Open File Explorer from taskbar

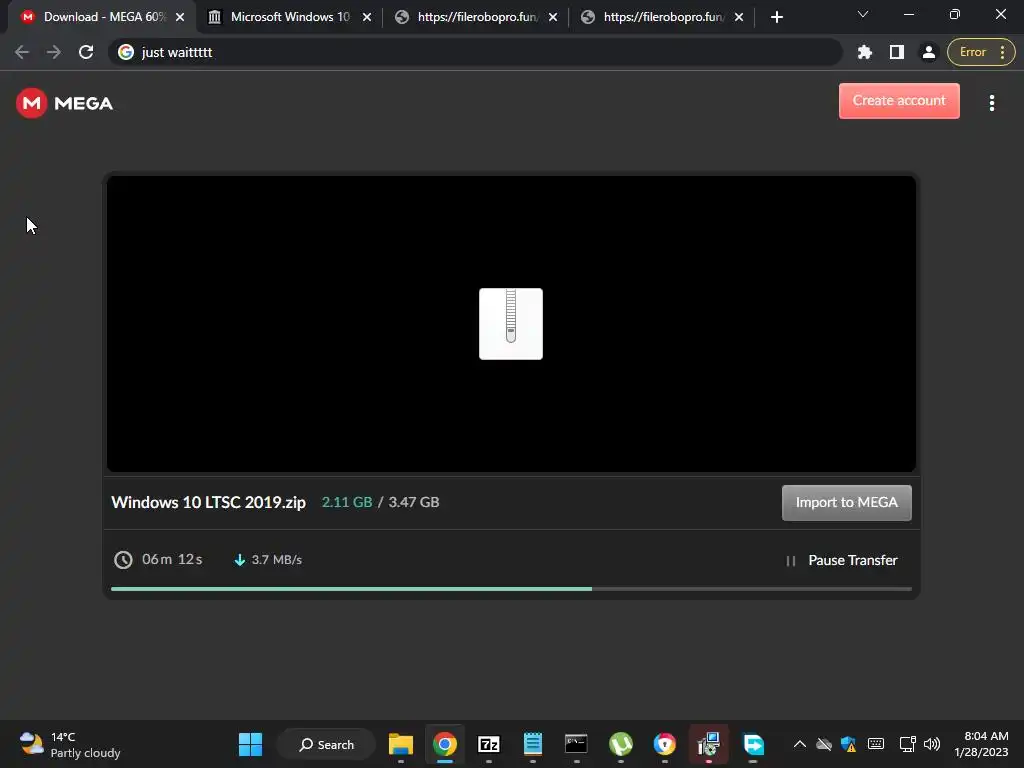(401, 744)
